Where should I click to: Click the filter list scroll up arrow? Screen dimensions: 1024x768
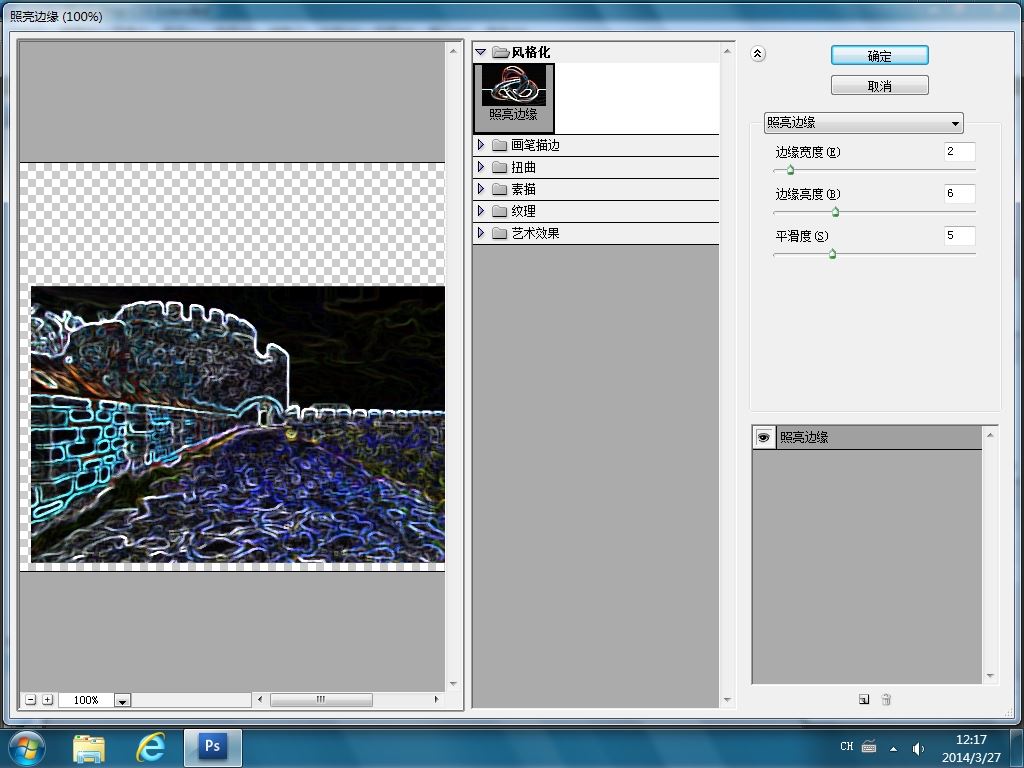[727, 50]
